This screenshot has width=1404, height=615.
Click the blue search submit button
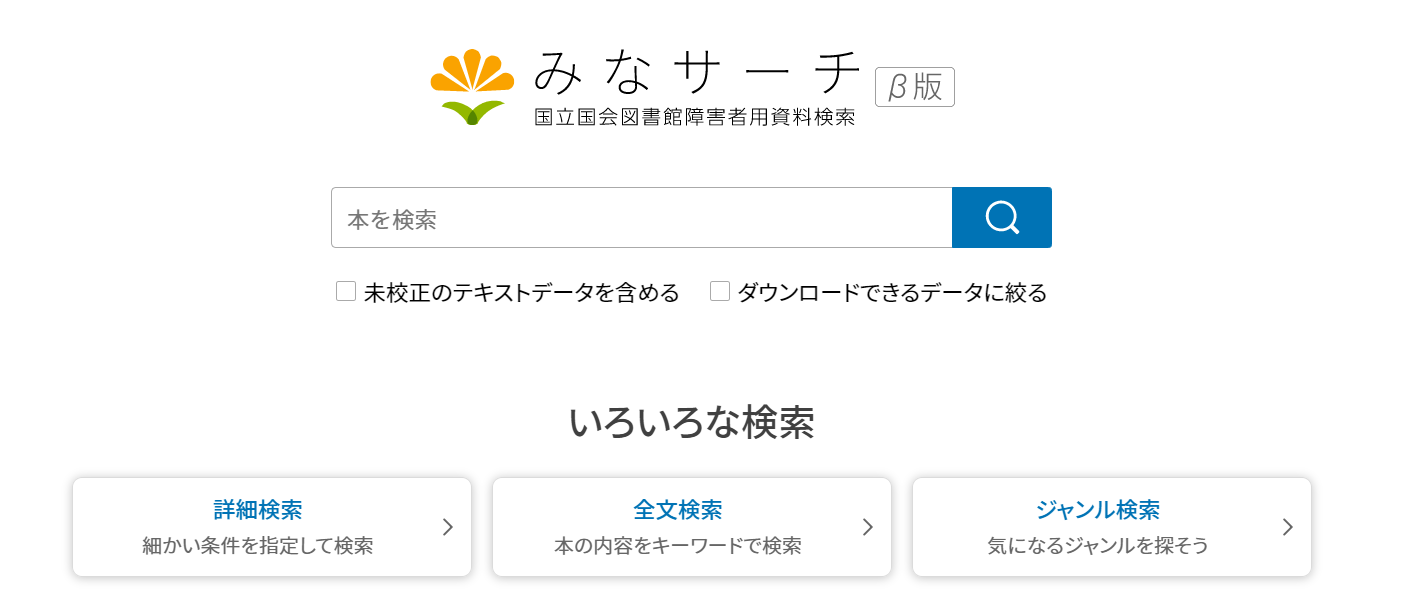pyautogui.click(x=1001, y=217)
